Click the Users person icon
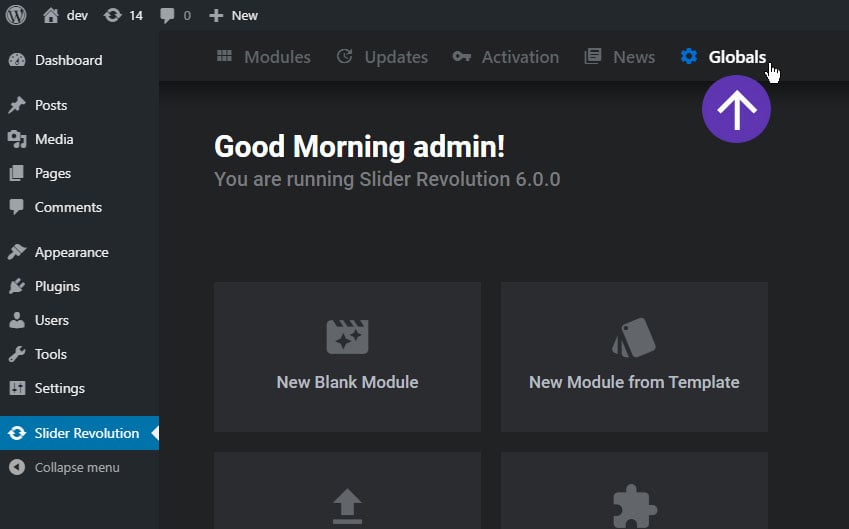 pos(17,320)
